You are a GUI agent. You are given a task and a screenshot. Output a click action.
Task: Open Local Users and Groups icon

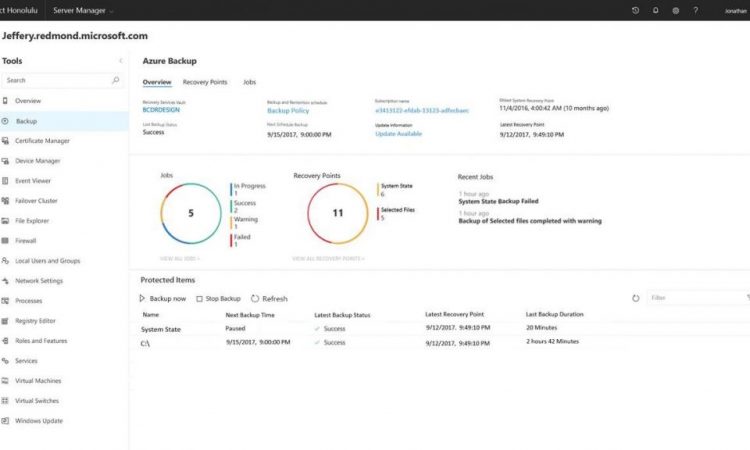tap(5, 261)
